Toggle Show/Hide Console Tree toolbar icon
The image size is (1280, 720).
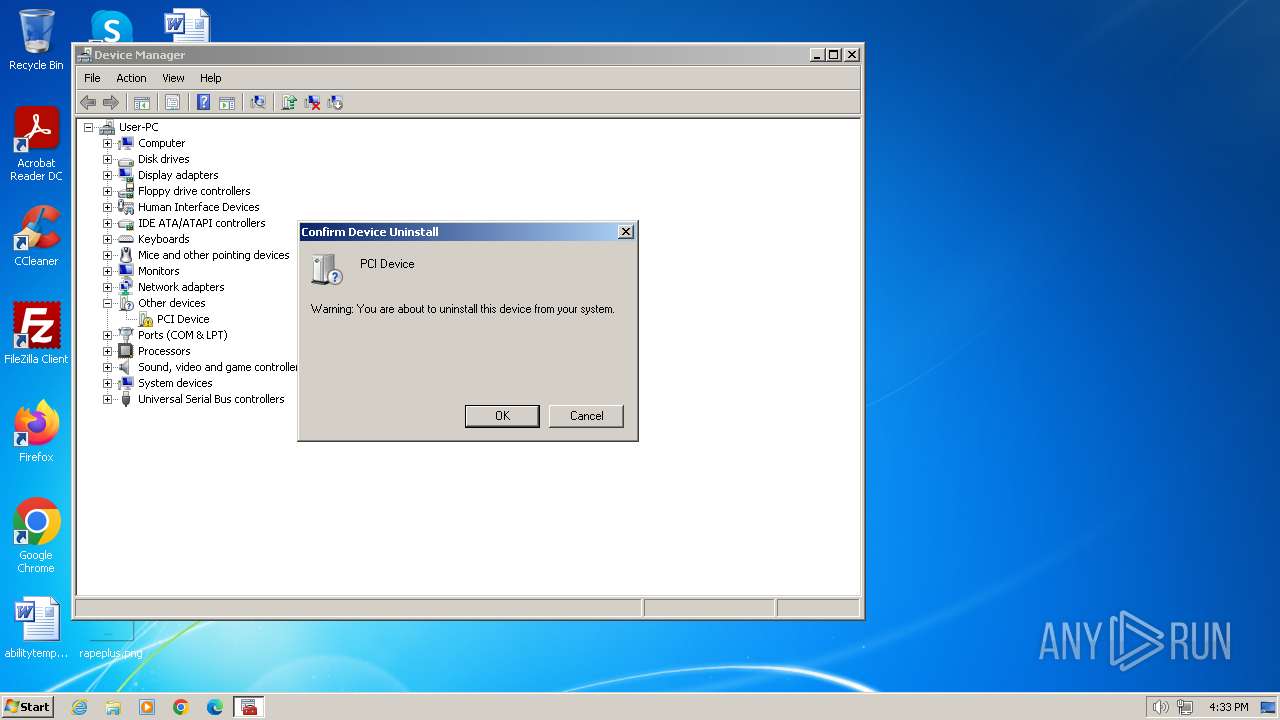(x=142, y=102)
